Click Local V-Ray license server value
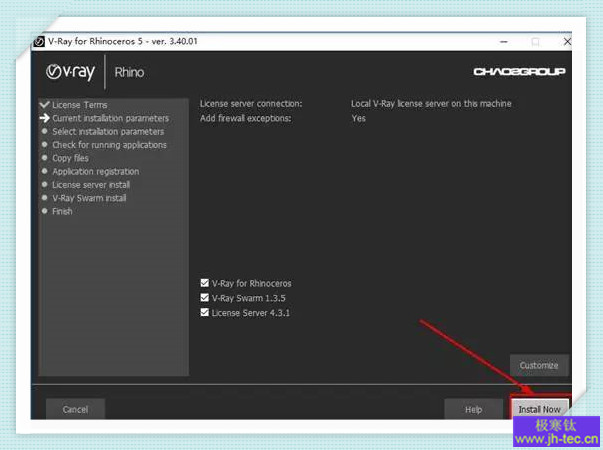603x450 pixels. click(x=431, y=103)
